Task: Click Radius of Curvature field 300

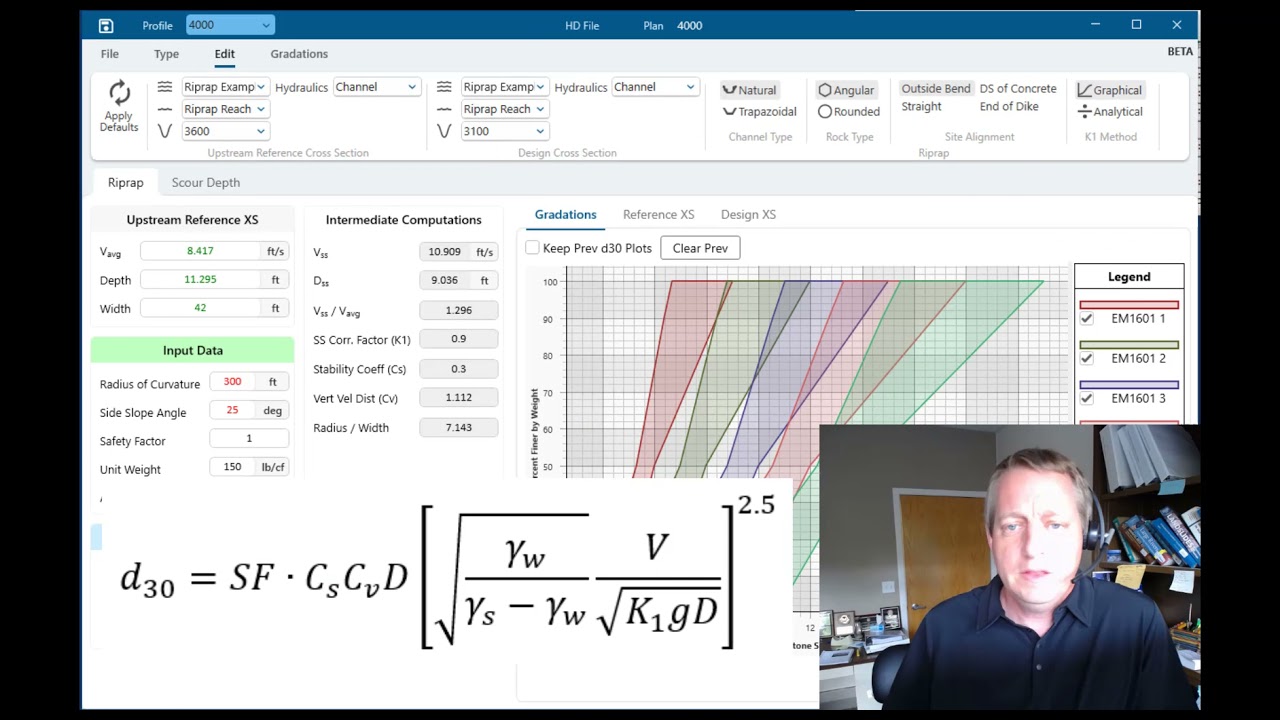Action: [232, 381]
